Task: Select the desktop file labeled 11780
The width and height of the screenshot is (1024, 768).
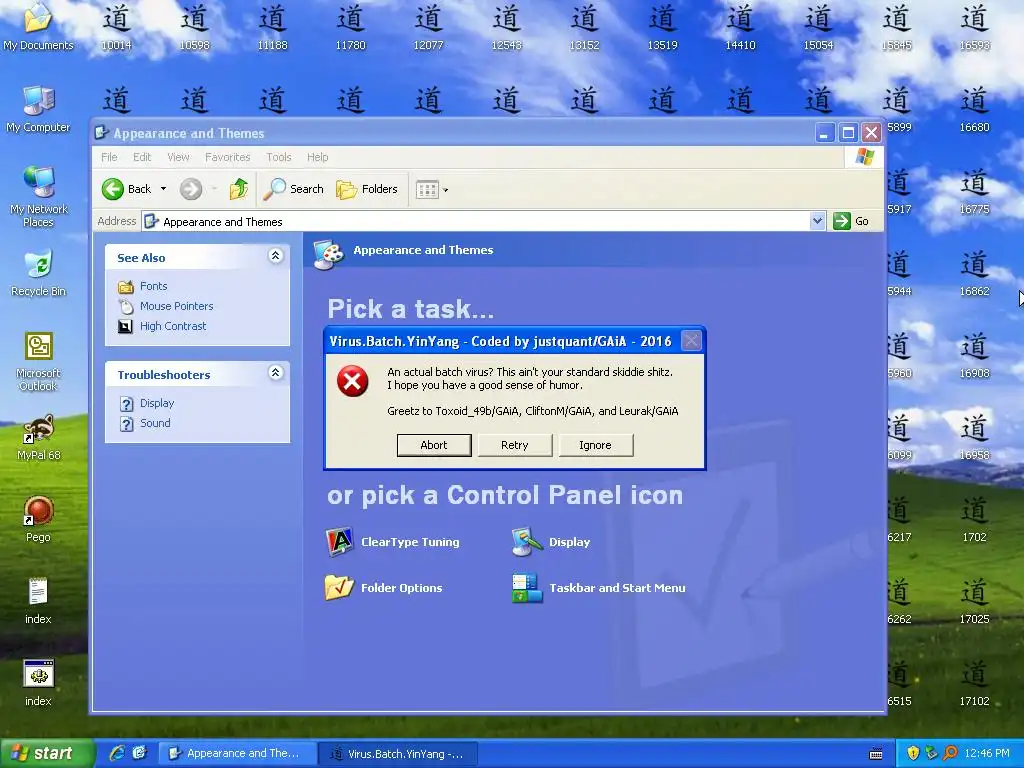Action: point(351,27)
